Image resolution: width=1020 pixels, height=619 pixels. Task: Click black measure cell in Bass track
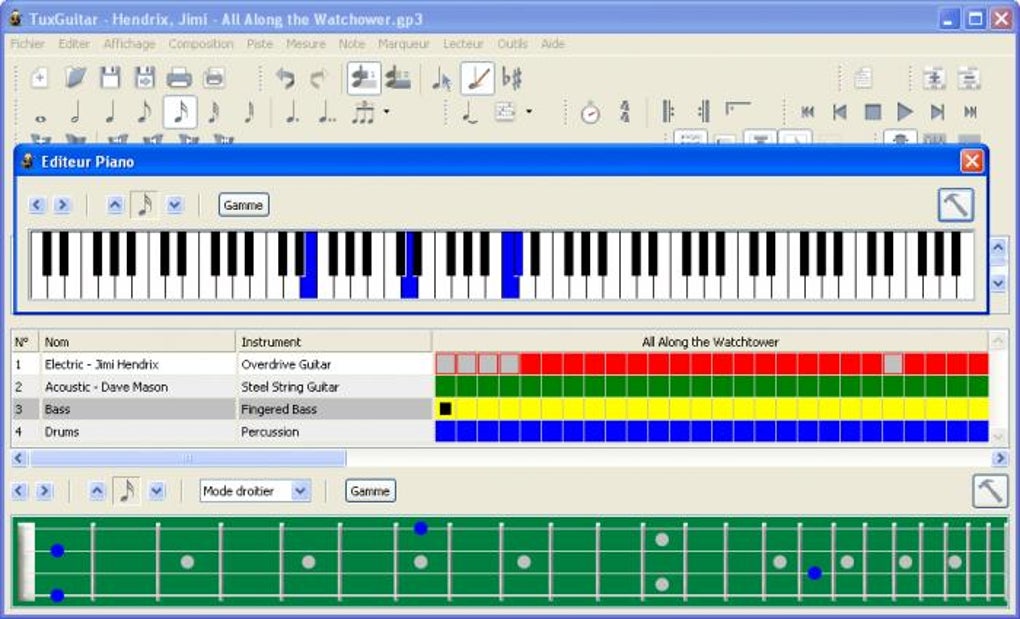[445, 409]
